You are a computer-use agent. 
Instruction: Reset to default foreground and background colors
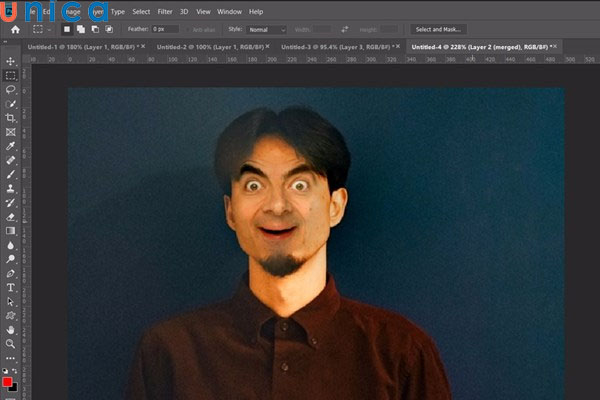pos(5,371)
